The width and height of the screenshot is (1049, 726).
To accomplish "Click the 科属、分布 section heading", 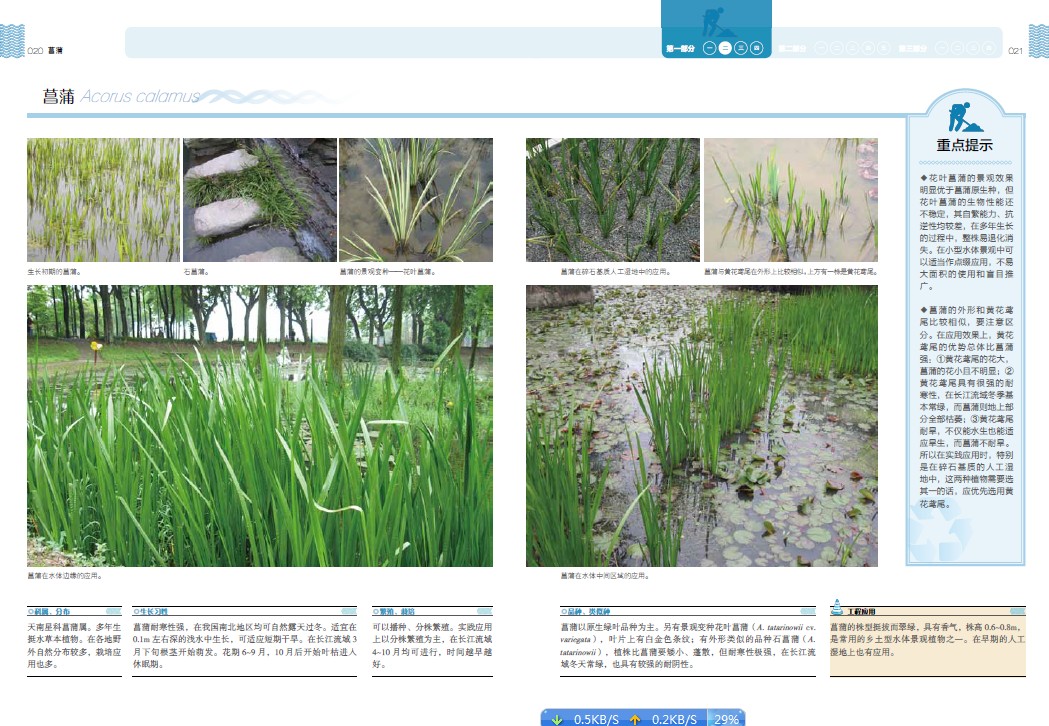I will pyautogui.click(x=50, y=610).
